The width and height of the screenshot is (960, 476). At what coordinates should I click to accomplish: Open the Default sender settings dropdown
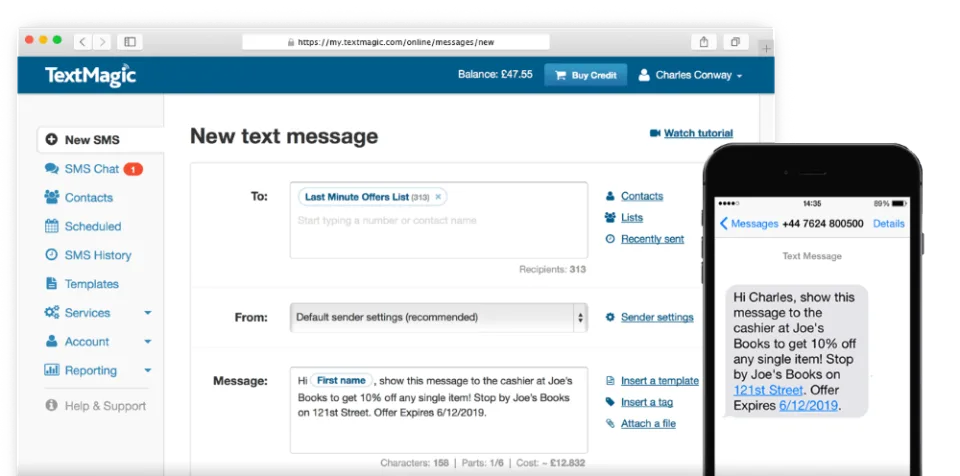coord(438,317)
